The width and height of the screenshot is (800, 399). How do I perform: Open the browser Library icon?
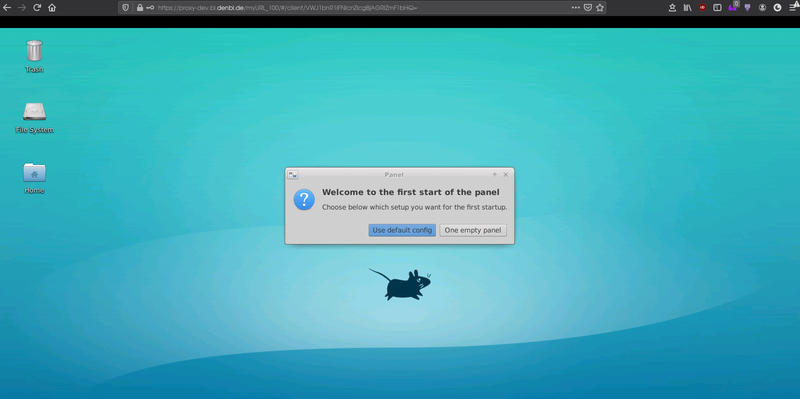click(687, 8)
